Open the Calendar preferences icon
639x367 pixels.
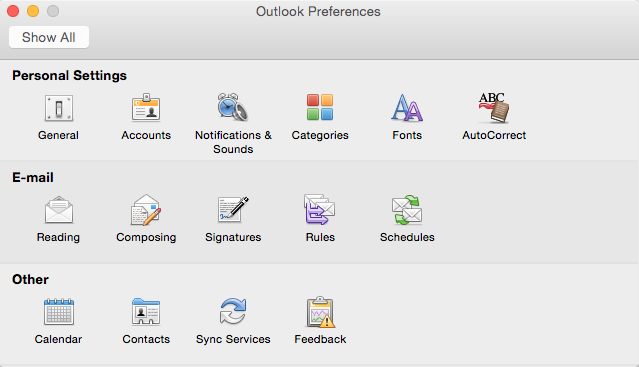[59, 312]
